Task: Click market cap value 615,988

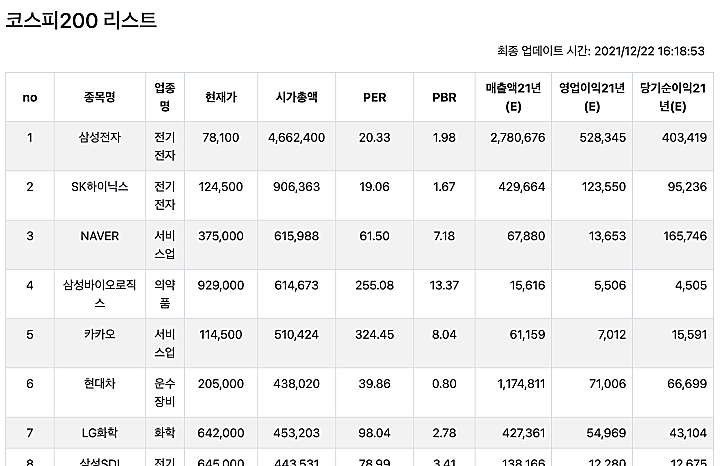Action: (297, 236)
